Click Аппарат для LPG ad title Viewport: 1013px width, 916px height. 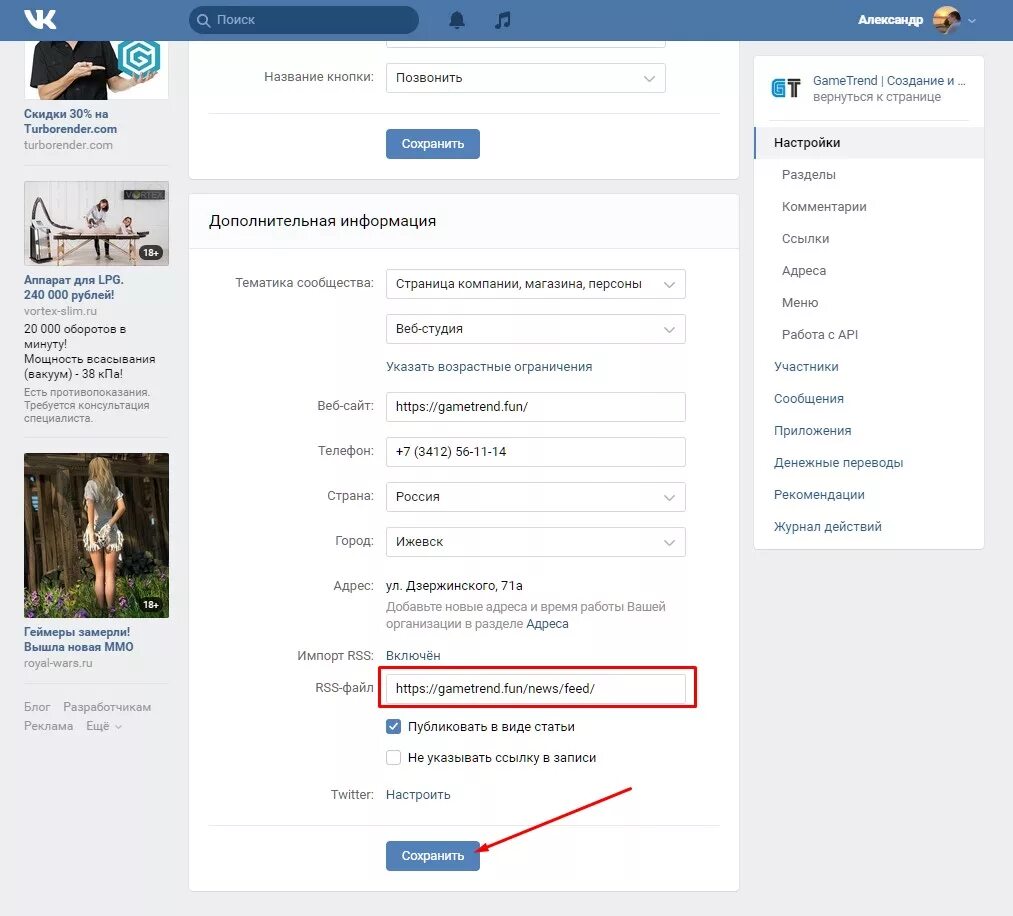tap(74, 287)
